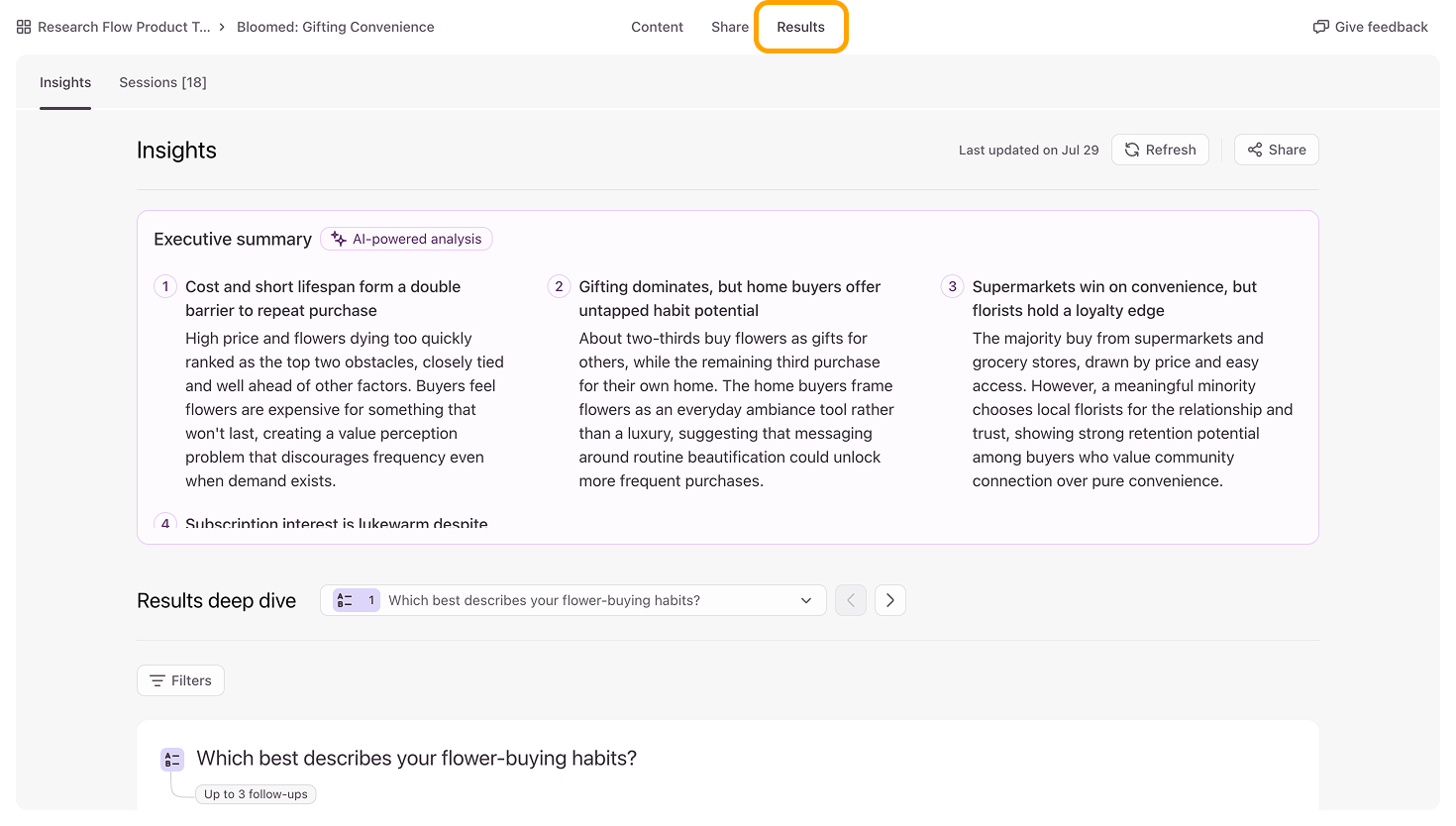This screenshot has width=1456, height=826.
Task: Click the AI-powered analysis sparkle icon
Action: (x=339, y=239)
